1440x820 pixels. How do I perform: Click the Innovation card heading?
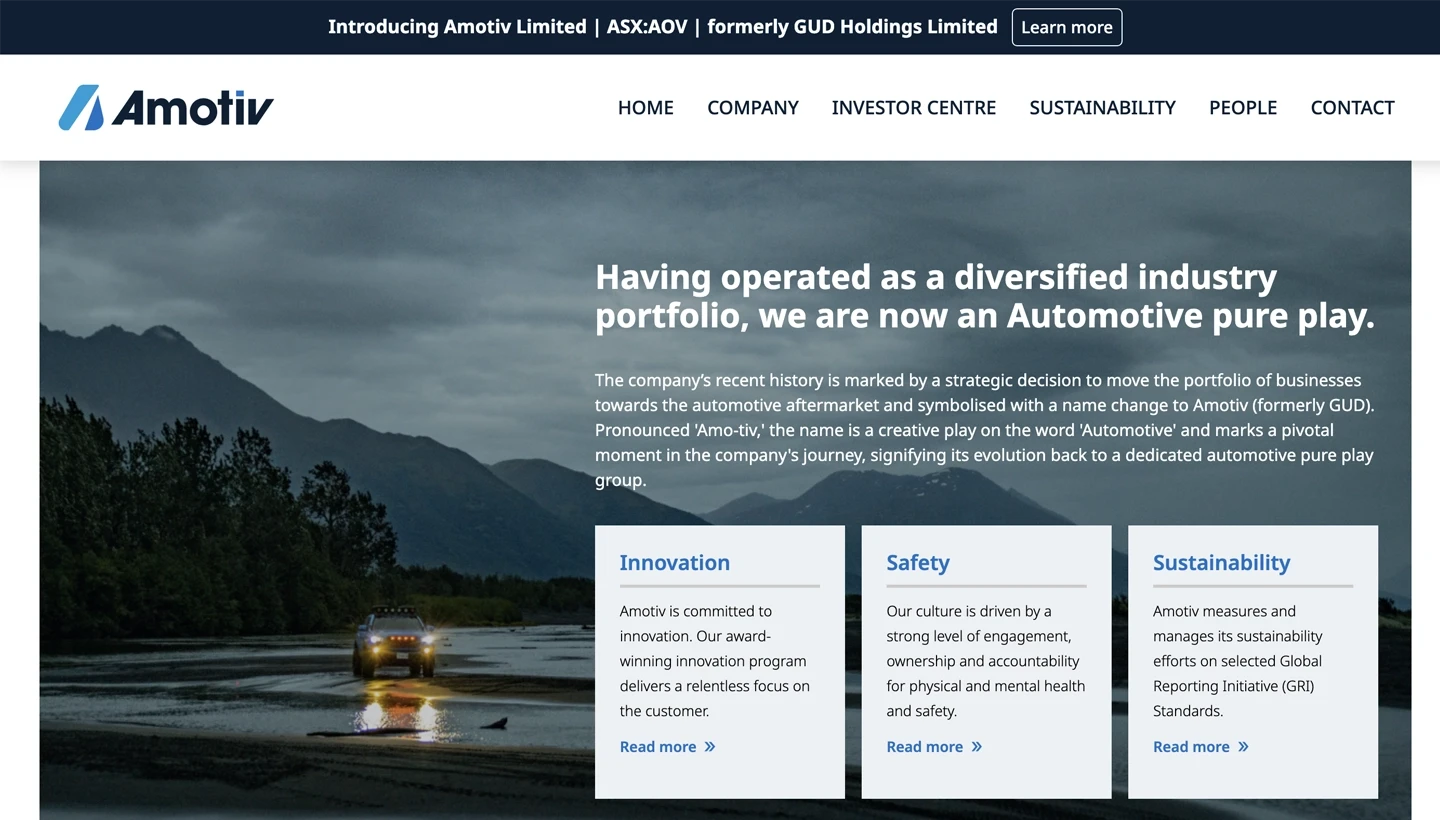coord(675,562)
